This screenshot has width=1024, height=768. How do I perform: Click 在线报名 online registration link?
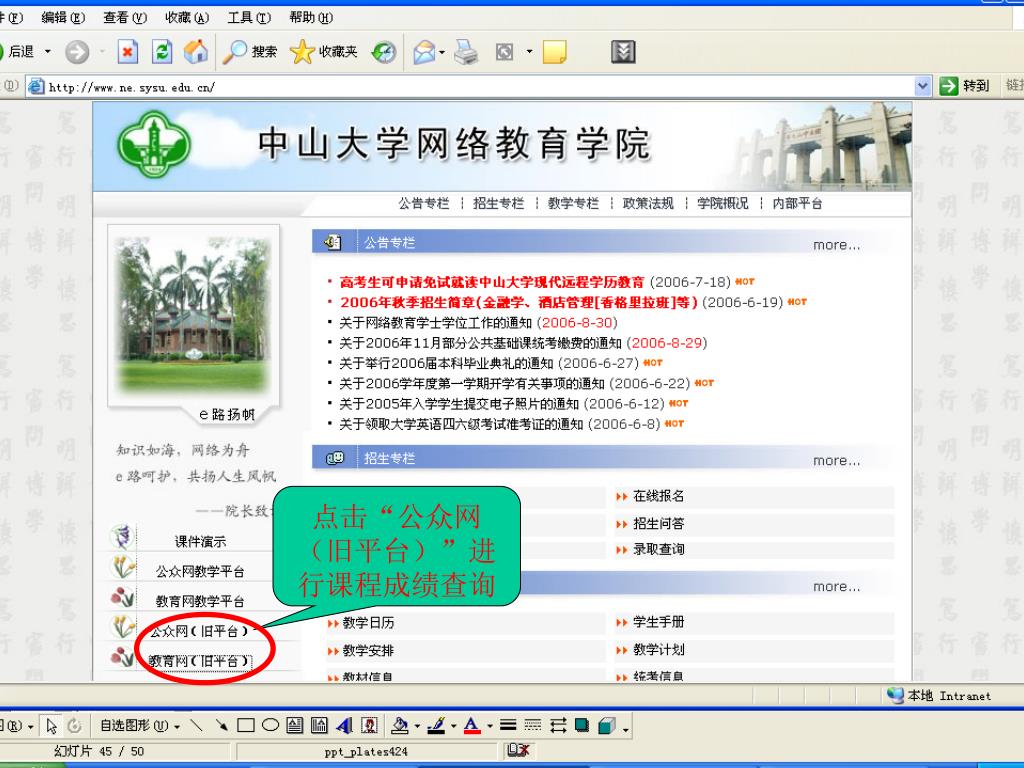[x=658, y=496]
